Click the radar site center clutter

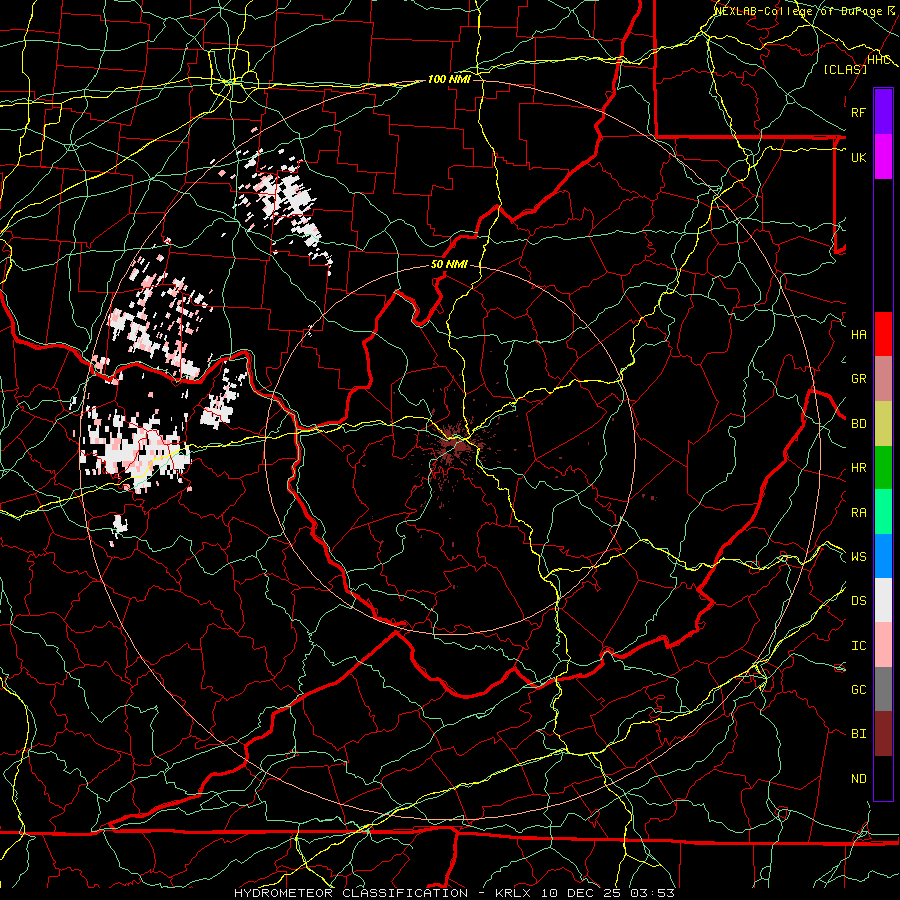coord(457,444)
